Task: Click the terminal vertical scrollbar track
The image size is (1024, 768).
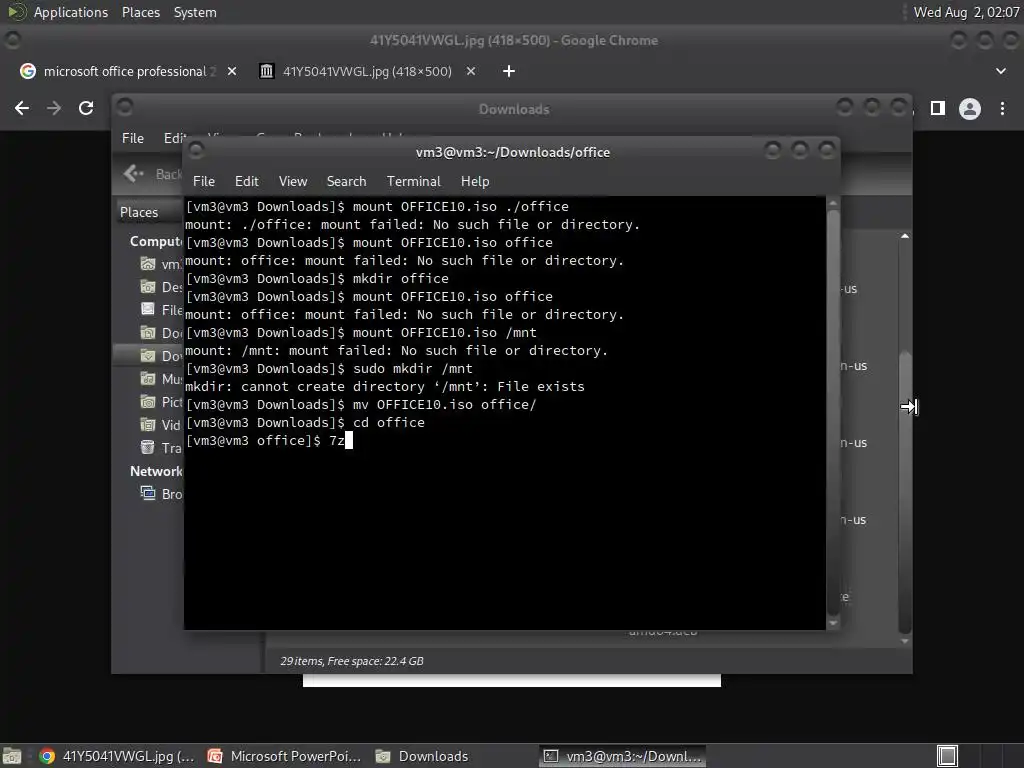Action: click(x=833, y=413)
